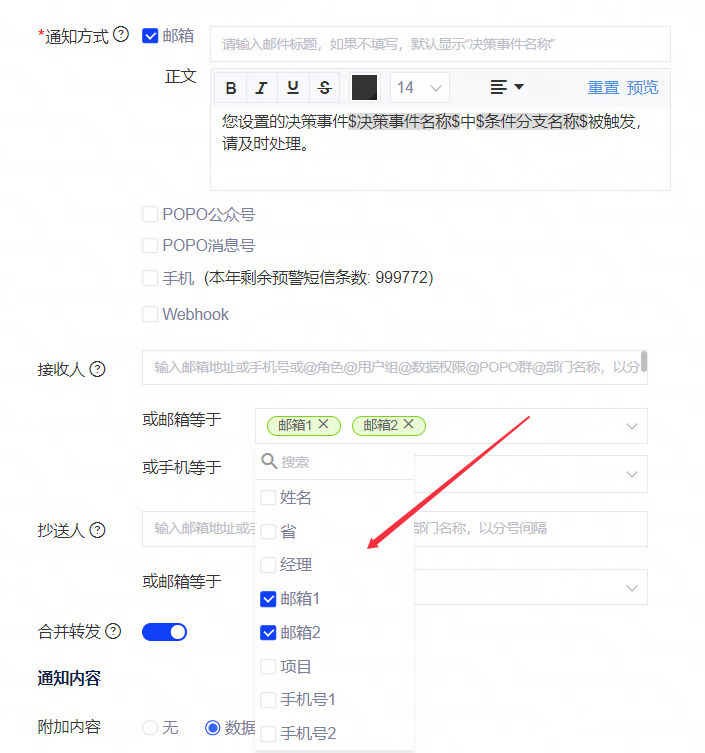The width and height of the screenshot is (705, 753).
Task: Check the POPO公众号 option
Action: coord(151,214)
